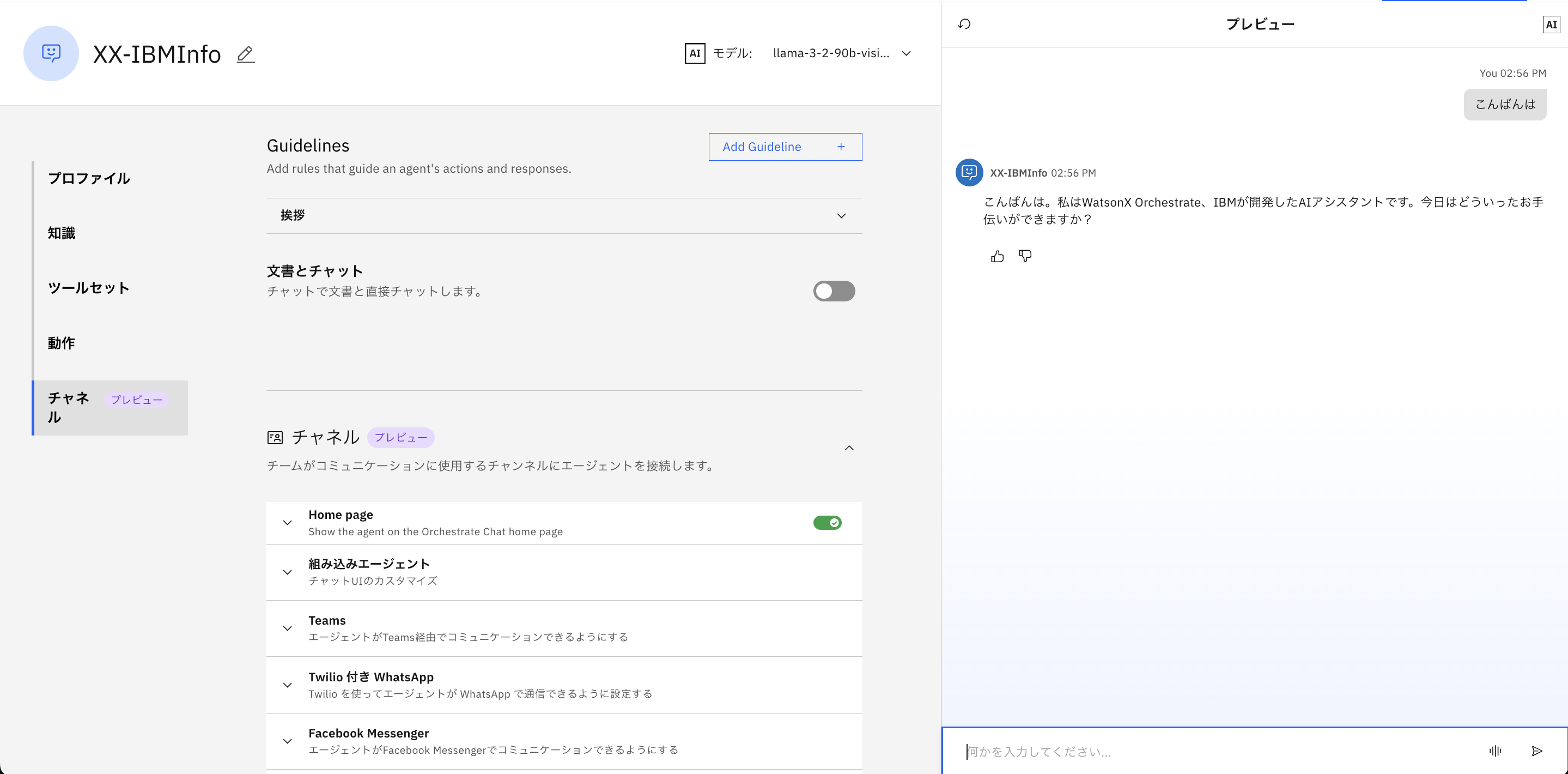Open the 知識 section in the sidebar
Screen dimensions: 1568x774
[62, 233]
